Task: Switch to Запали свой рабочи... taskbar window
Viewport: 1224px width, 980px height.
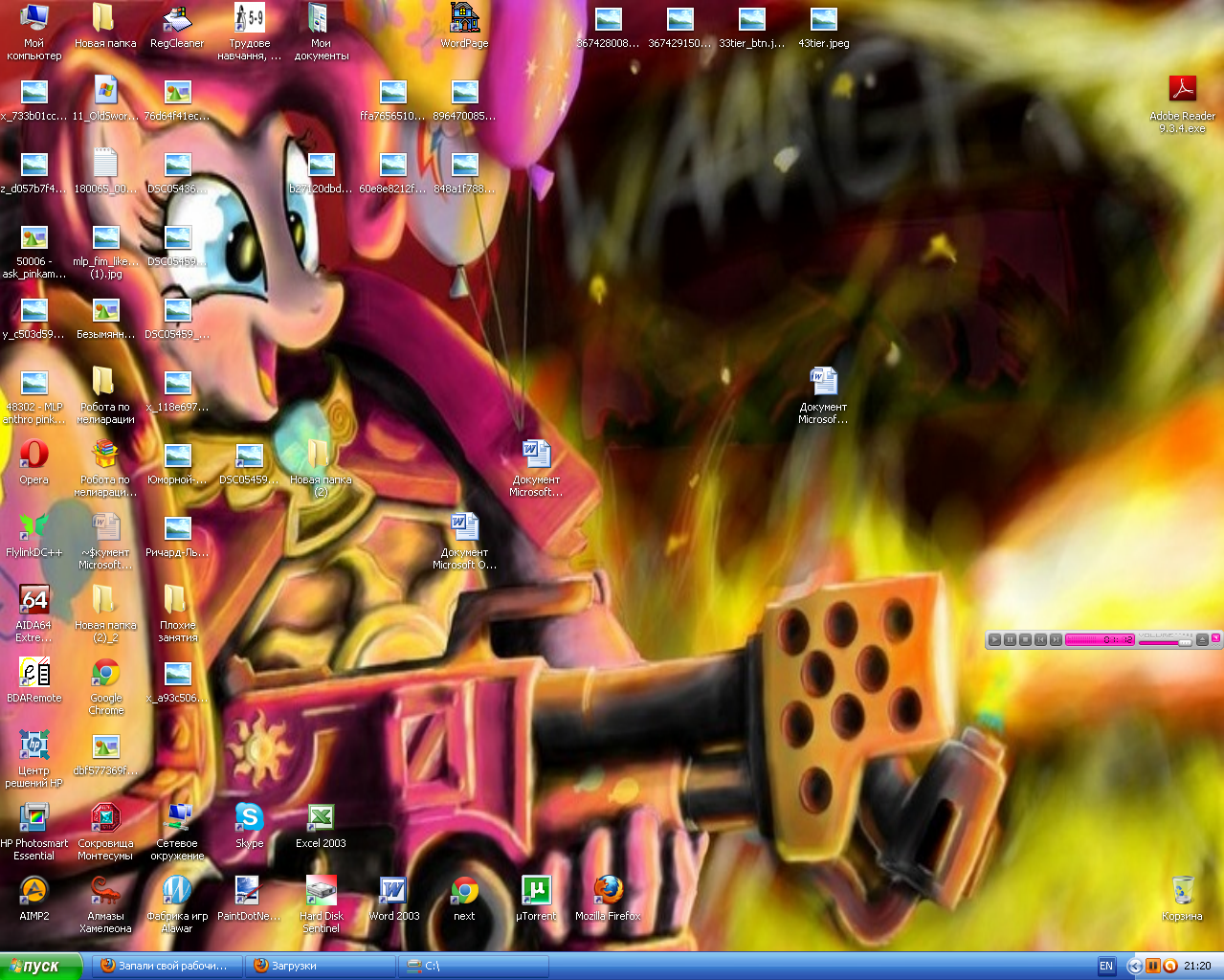Action: point(167,966)
